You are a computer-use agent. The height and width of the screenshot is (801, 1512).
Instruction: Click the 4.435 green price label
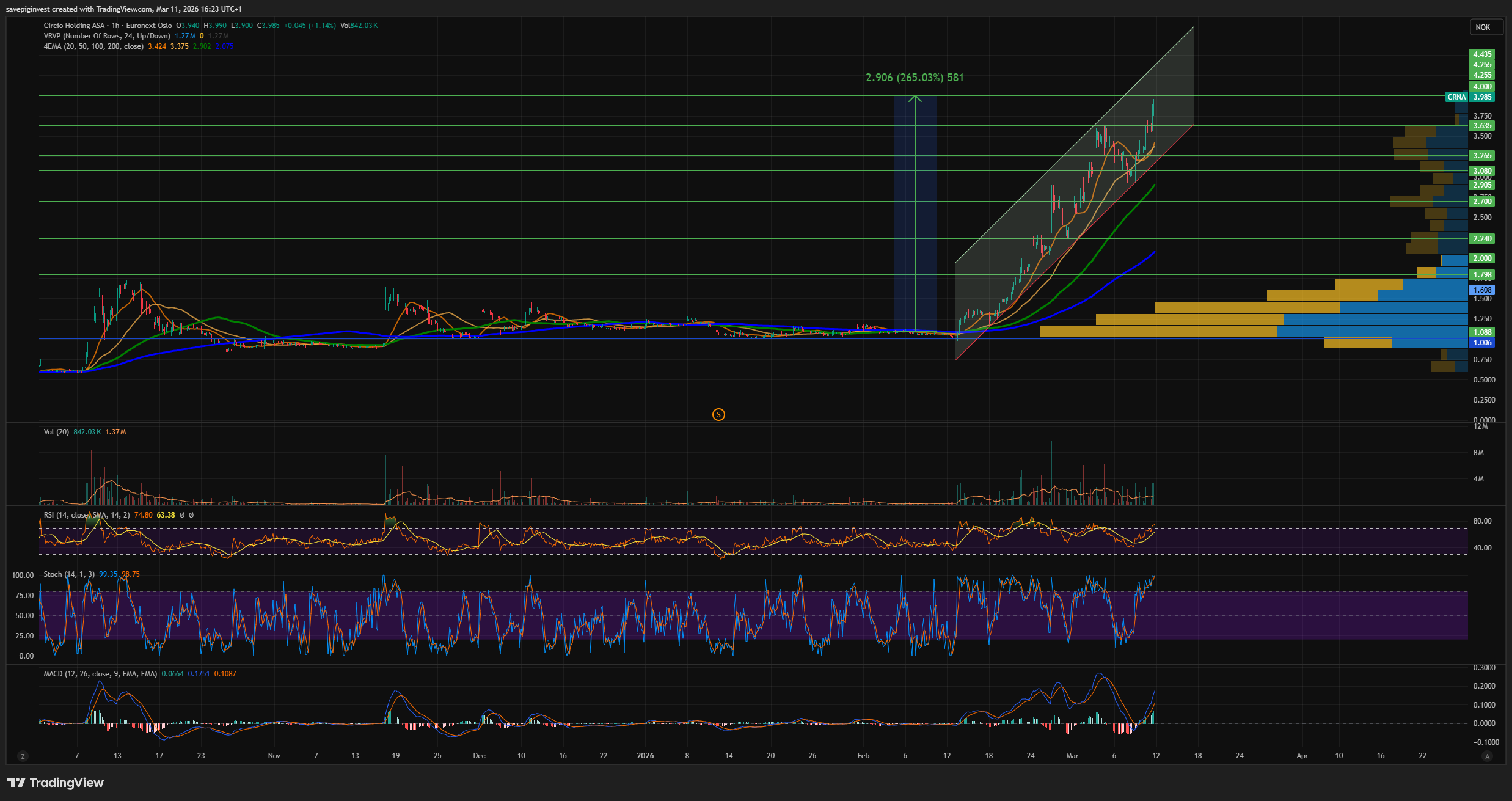pos(1481,54)
